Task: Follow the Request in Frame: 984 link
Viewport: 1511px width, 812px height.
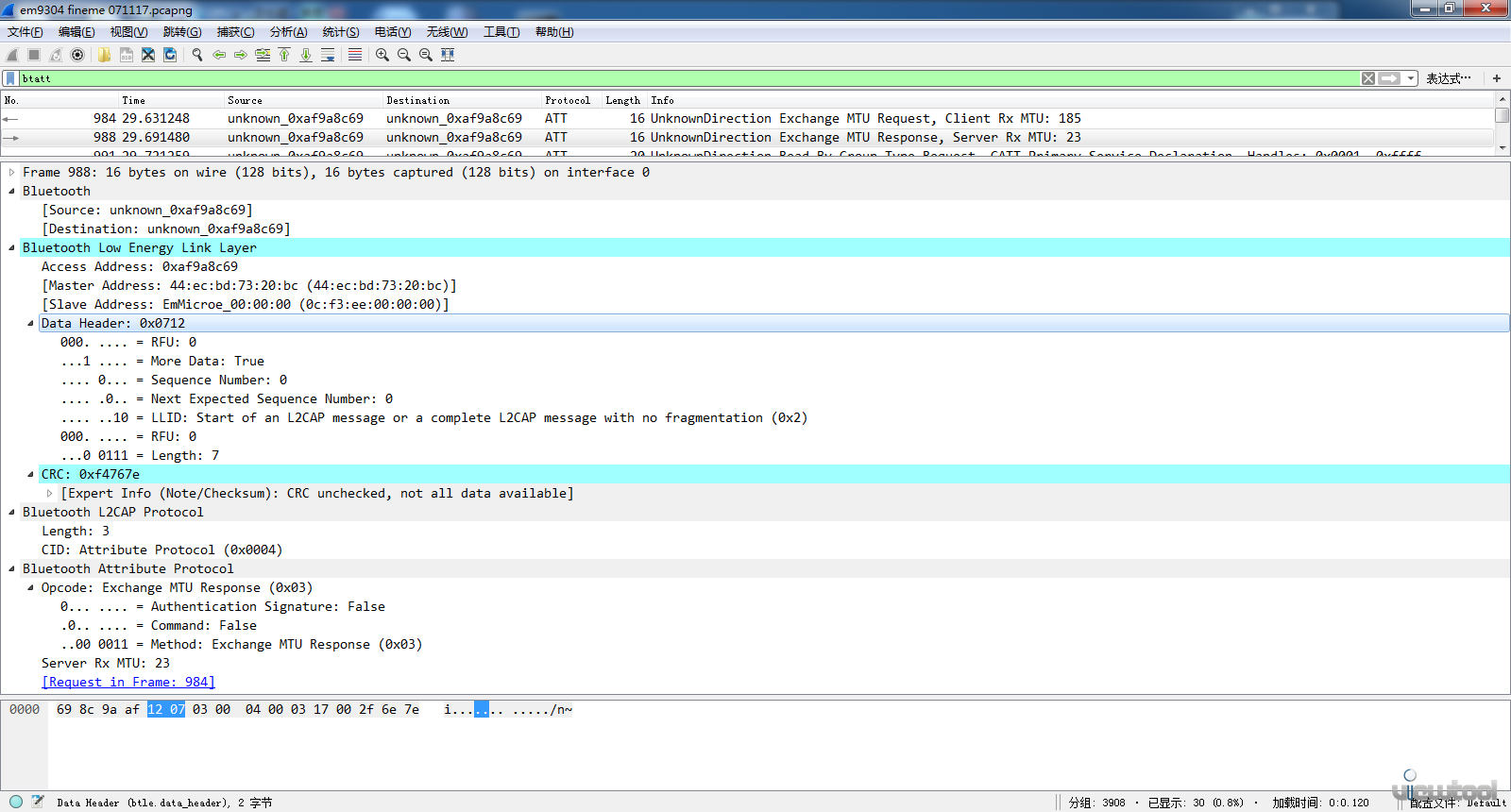Action: 128,683
